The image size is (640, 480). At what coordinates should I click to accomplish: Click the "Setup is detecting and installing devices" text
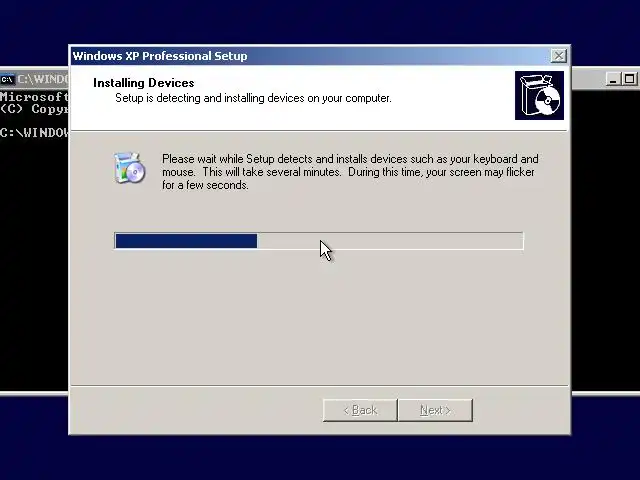click(x=253, y=98)
